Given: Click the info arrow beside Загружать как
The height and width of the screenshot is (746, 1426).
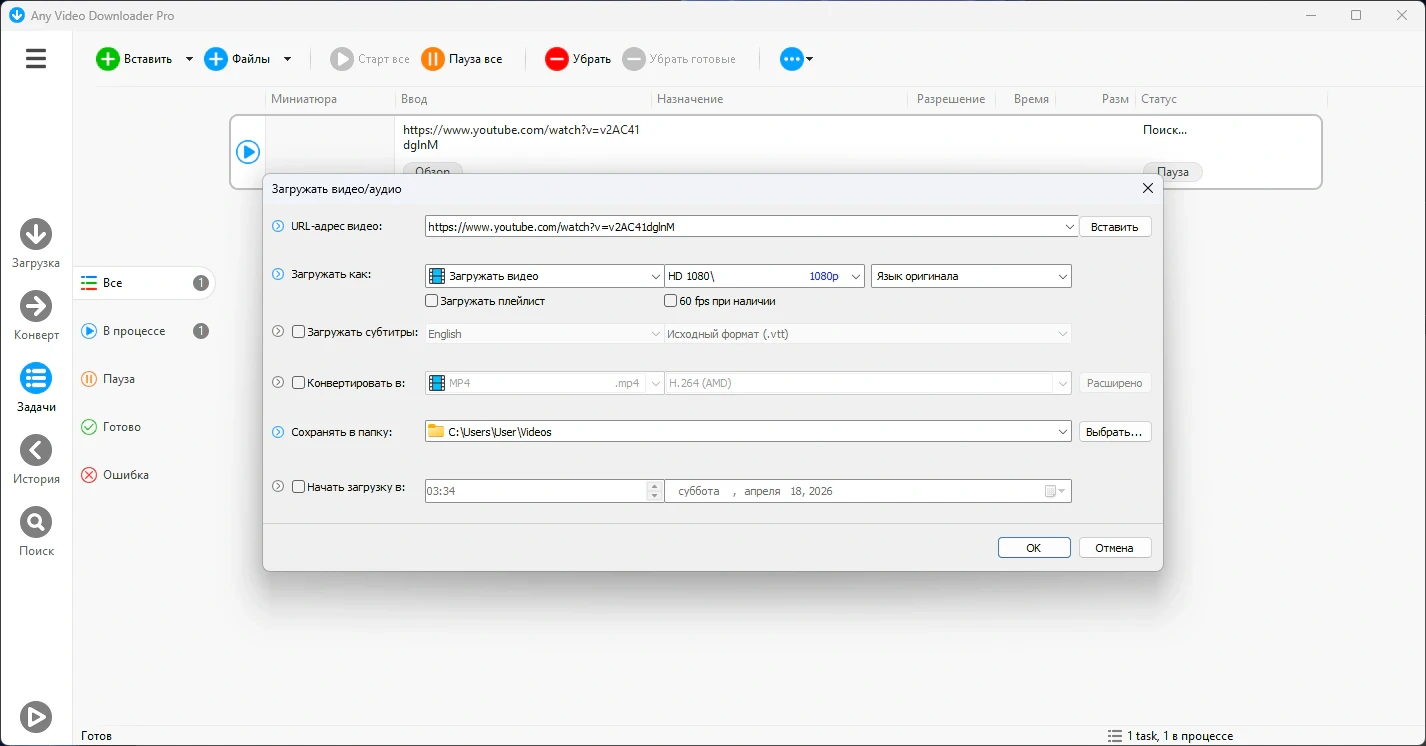Looking at the screenshot, I should pyautogui.click(x=278, y=274).
